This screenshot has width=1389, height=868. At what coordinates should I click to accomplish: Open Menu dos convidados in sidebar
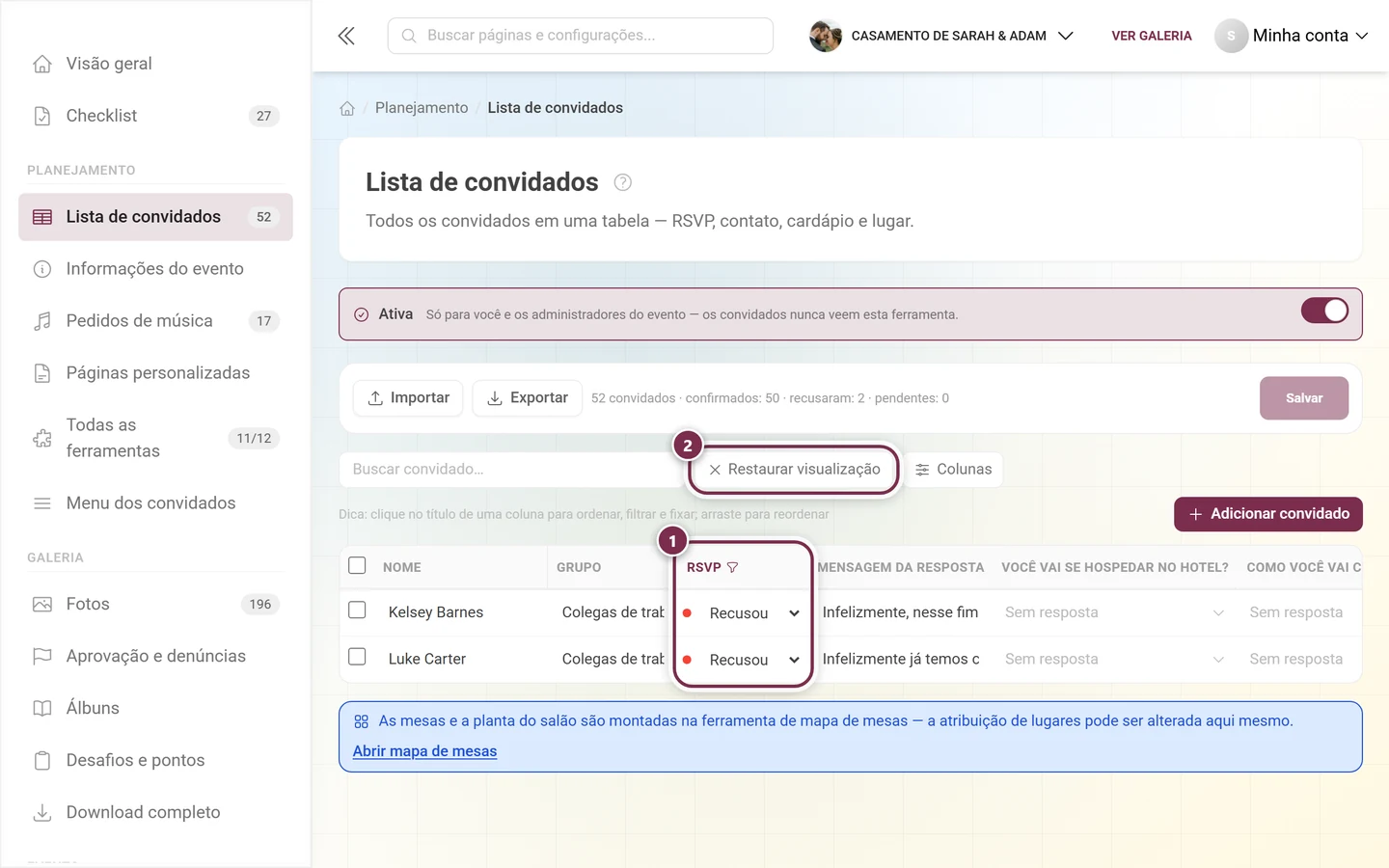[x=155, y=503]
